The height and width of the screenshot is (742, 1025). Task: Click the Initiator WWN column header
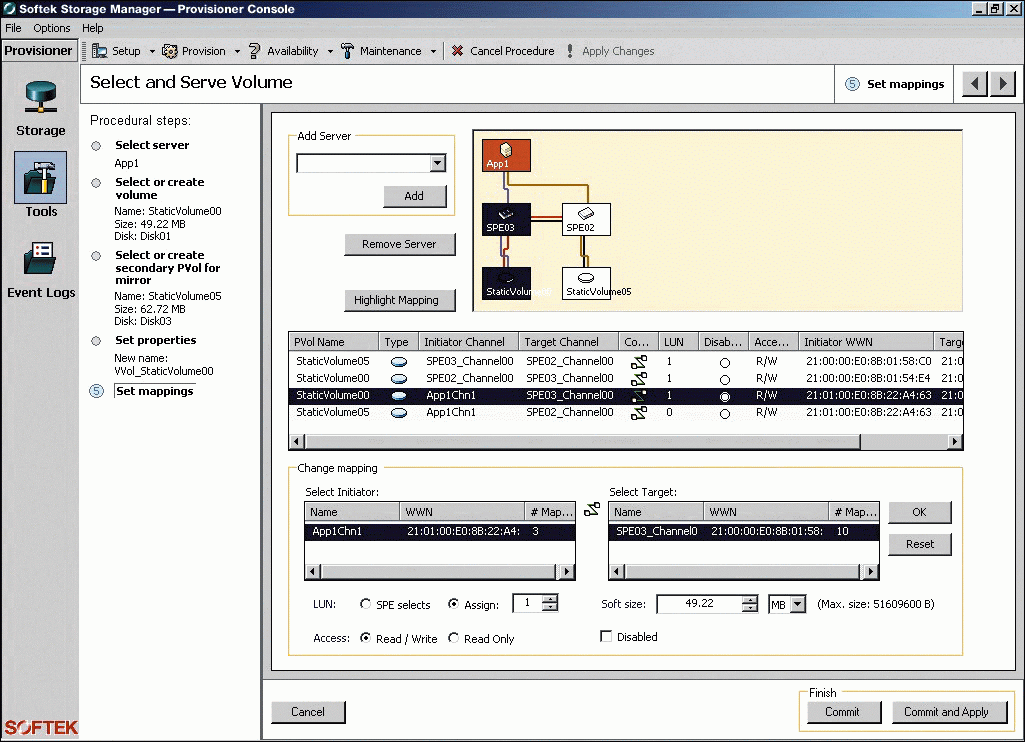866,342
